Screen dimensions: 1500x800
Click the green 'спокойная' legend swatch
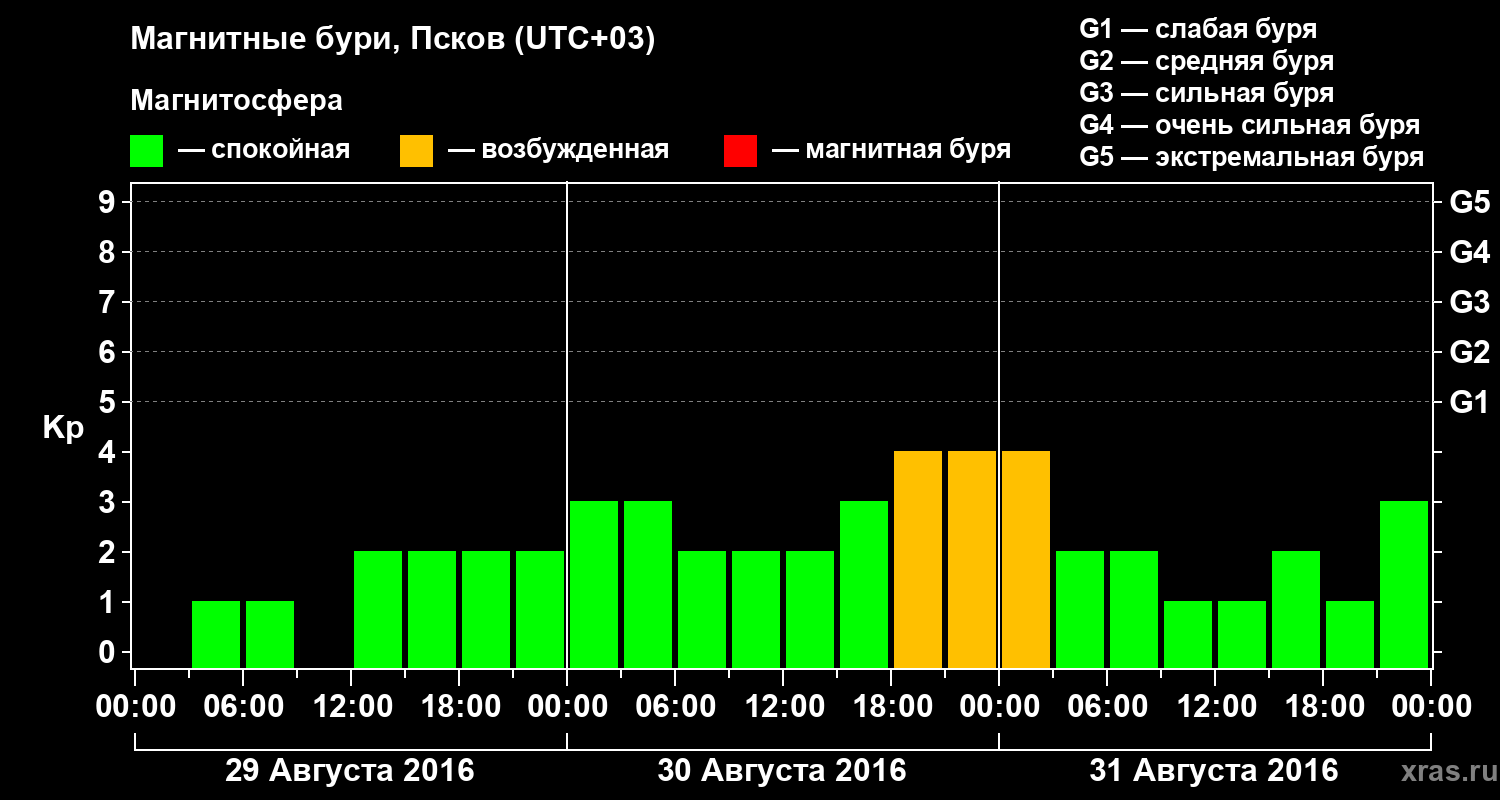(146, 151)
